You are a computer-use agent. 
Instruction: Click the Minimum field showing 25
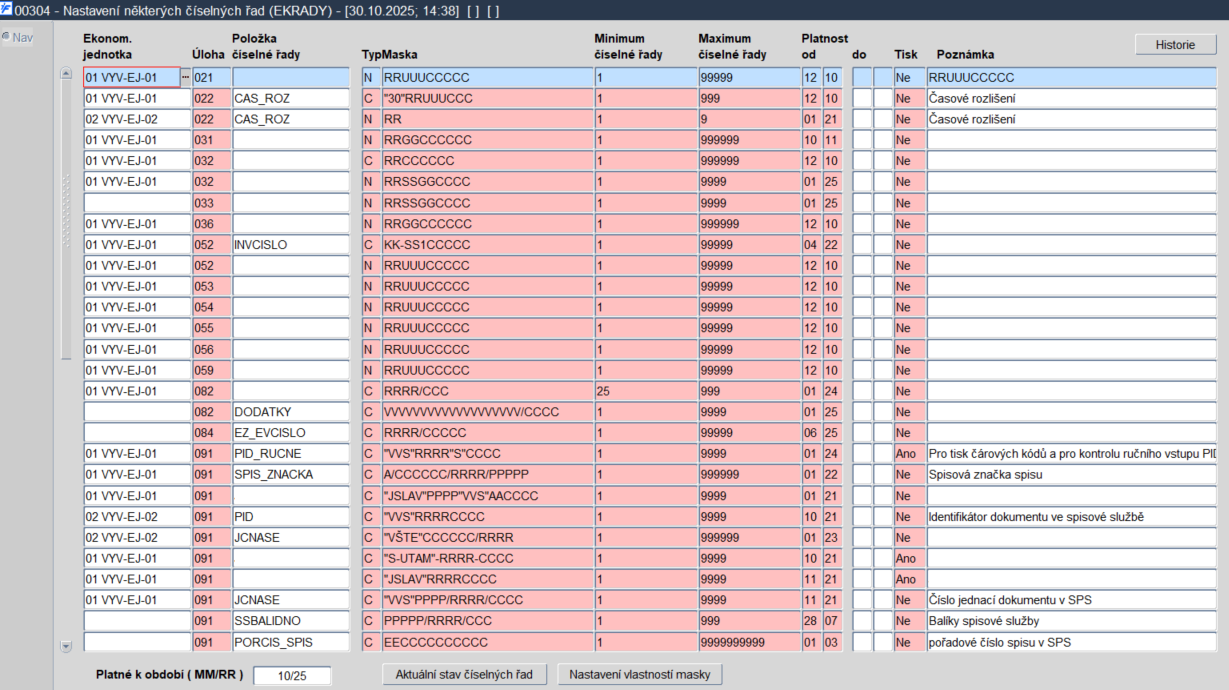645,390
